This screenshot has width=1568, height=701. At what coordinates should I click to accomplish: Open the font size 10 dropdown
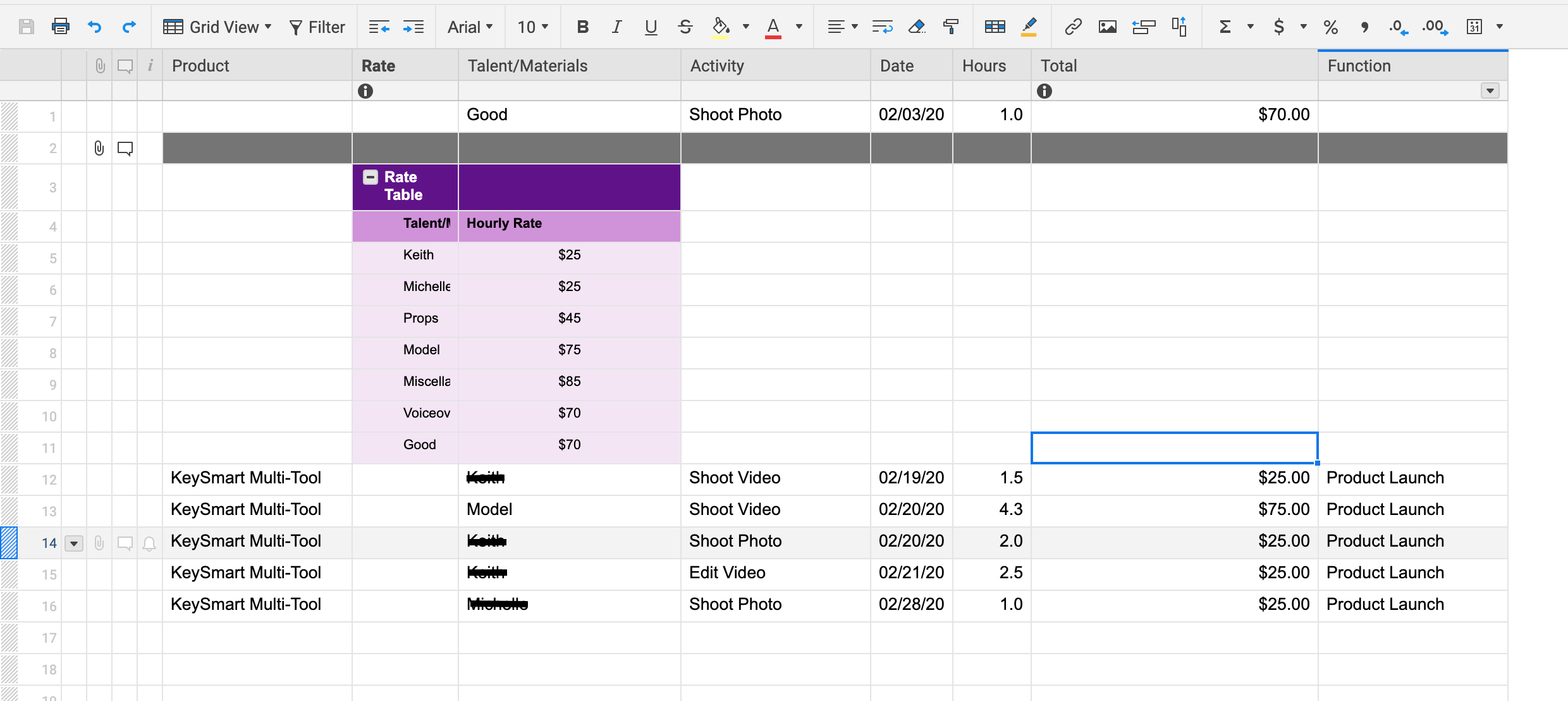click(x=532, y=27)
